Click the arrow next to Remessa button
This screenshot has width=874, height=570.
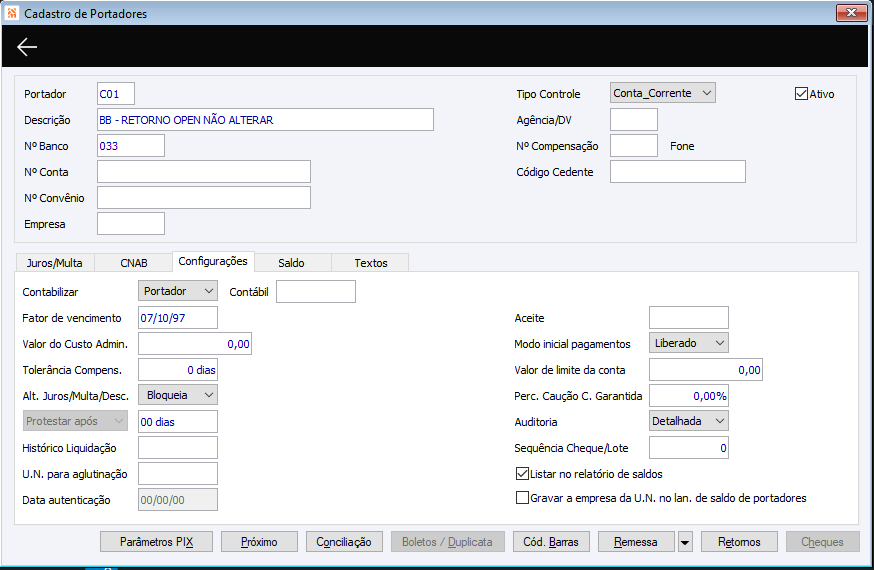[x=685, y=542]
